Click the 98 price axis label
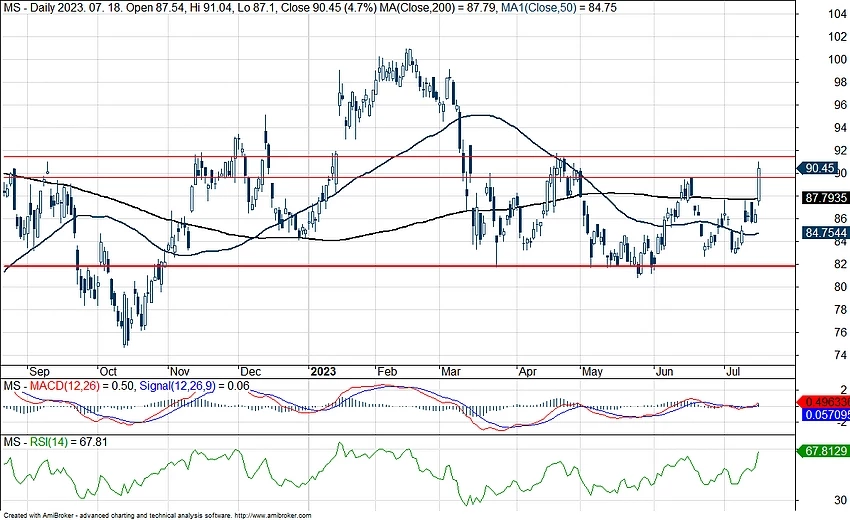This screenshot has height=520, width=850. click(x=840, y=82)
